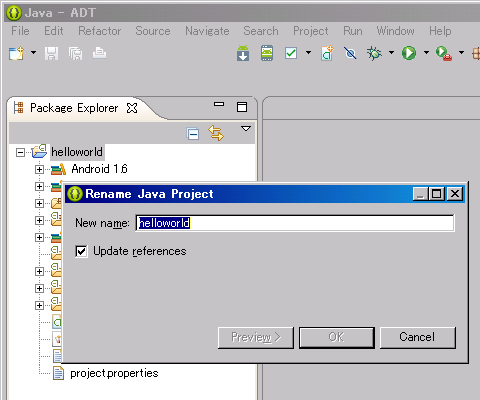Open the Refactor menu
Screen dimensions: 480x400
100,31
